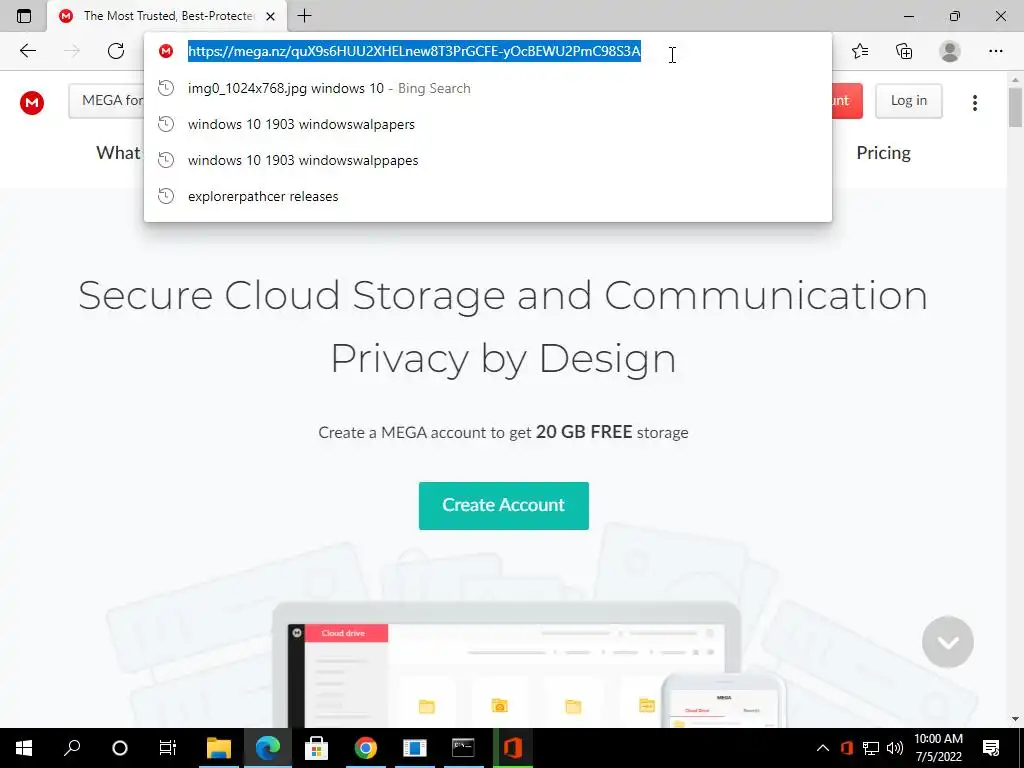Screen dimensions: 1024x768
Task: Open MEGA vertical dots menu
Action: [974, 103]
